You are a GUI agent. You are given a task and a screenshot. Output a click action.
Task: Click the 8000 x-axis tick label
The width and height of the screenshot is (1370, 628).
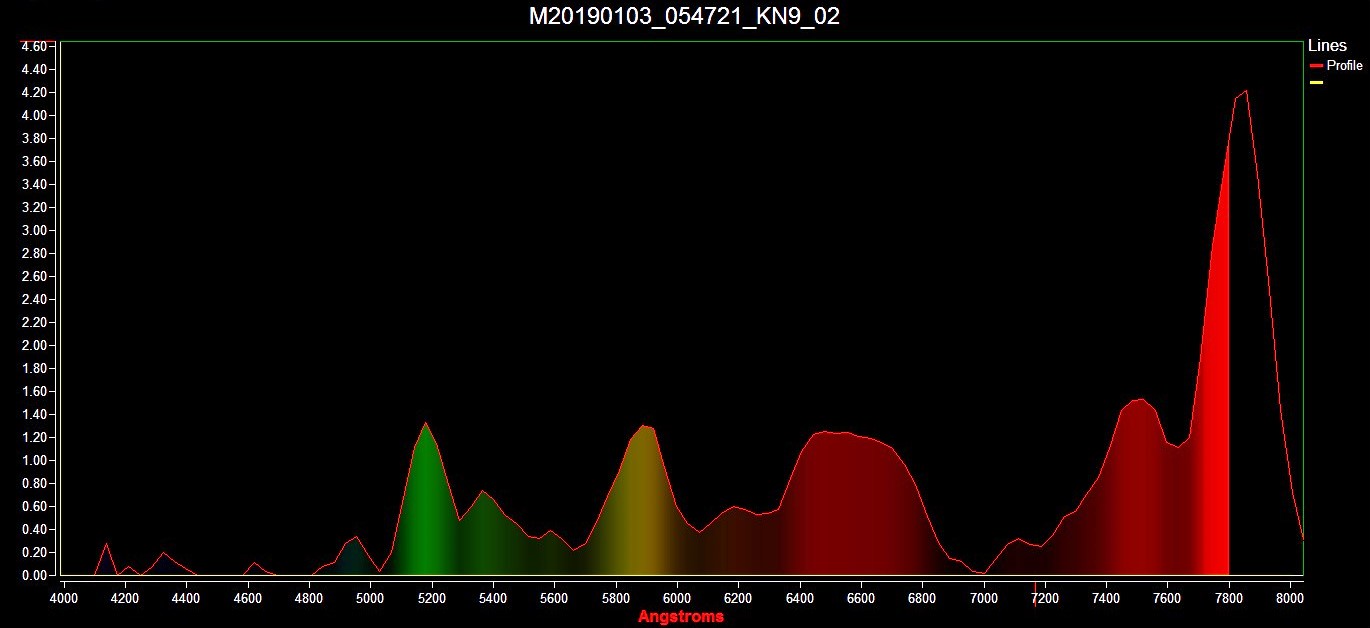pos(1290,599)
